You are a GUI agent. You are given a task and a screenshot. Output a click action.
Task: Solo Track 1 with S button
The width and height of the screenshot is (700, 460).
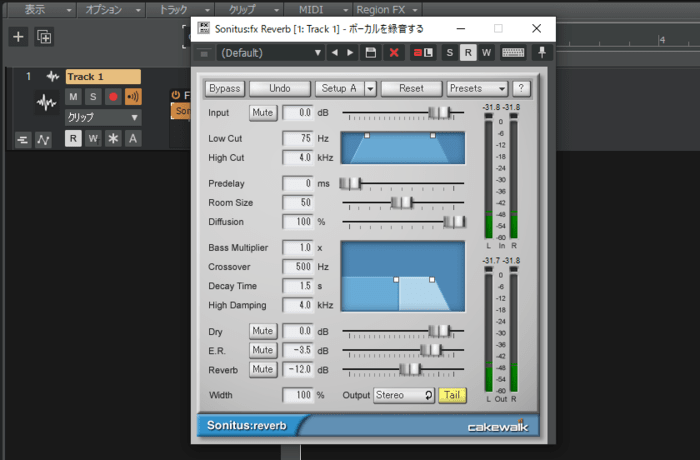pos(93,96)
